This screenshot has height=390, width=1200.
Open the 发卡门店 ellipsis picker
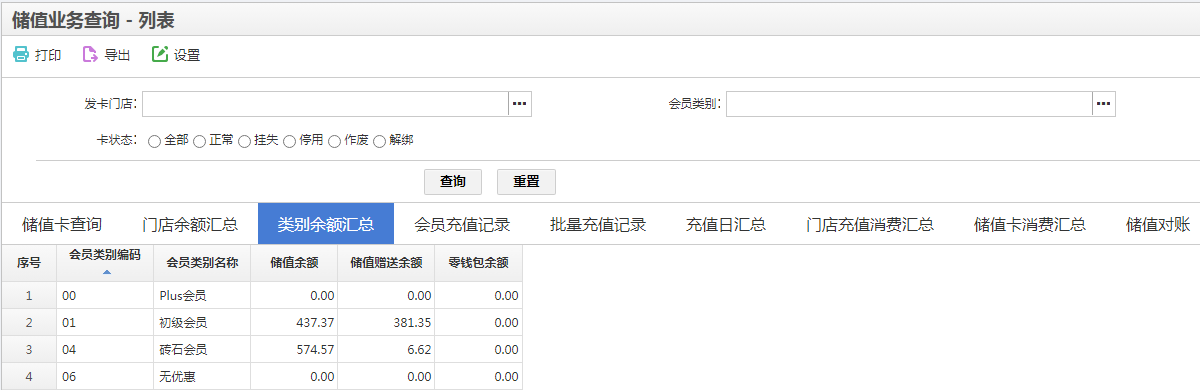(x=520, y=104)
